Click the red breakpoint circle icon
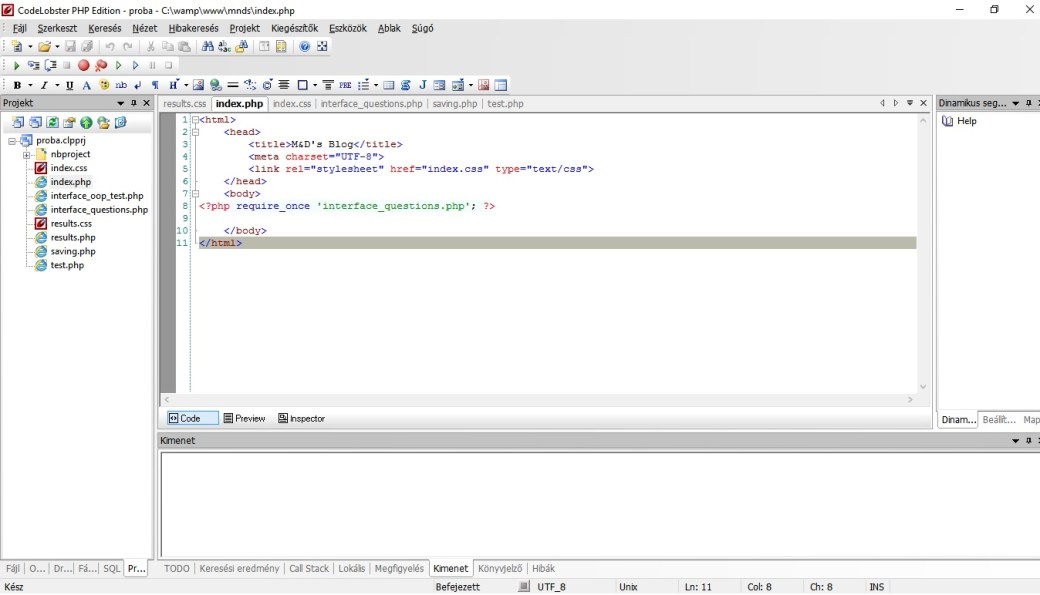Screen dimensions: 1040x595 click(x=84, y=66)
